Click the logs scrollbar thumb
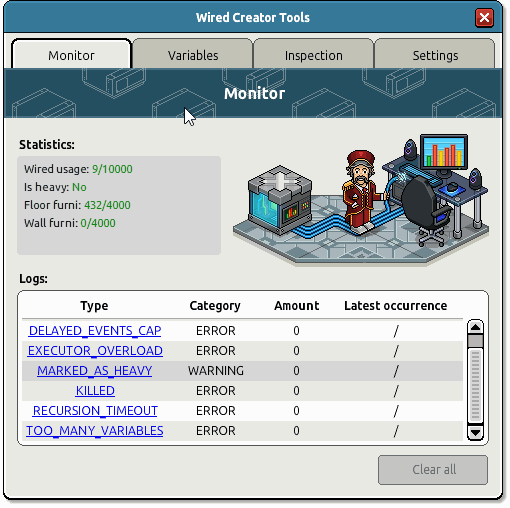This screenshot has width=510, height=508. click(x=475, y=341)
